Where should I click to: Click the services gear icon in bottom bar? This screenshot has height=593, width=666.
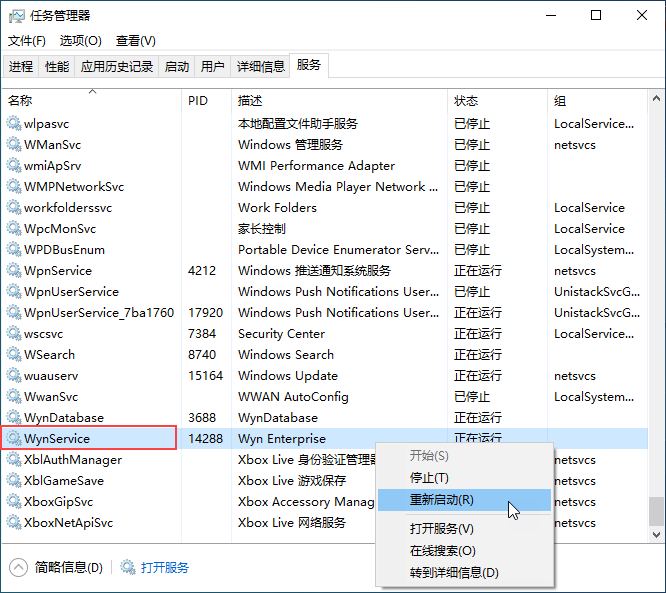128,568
